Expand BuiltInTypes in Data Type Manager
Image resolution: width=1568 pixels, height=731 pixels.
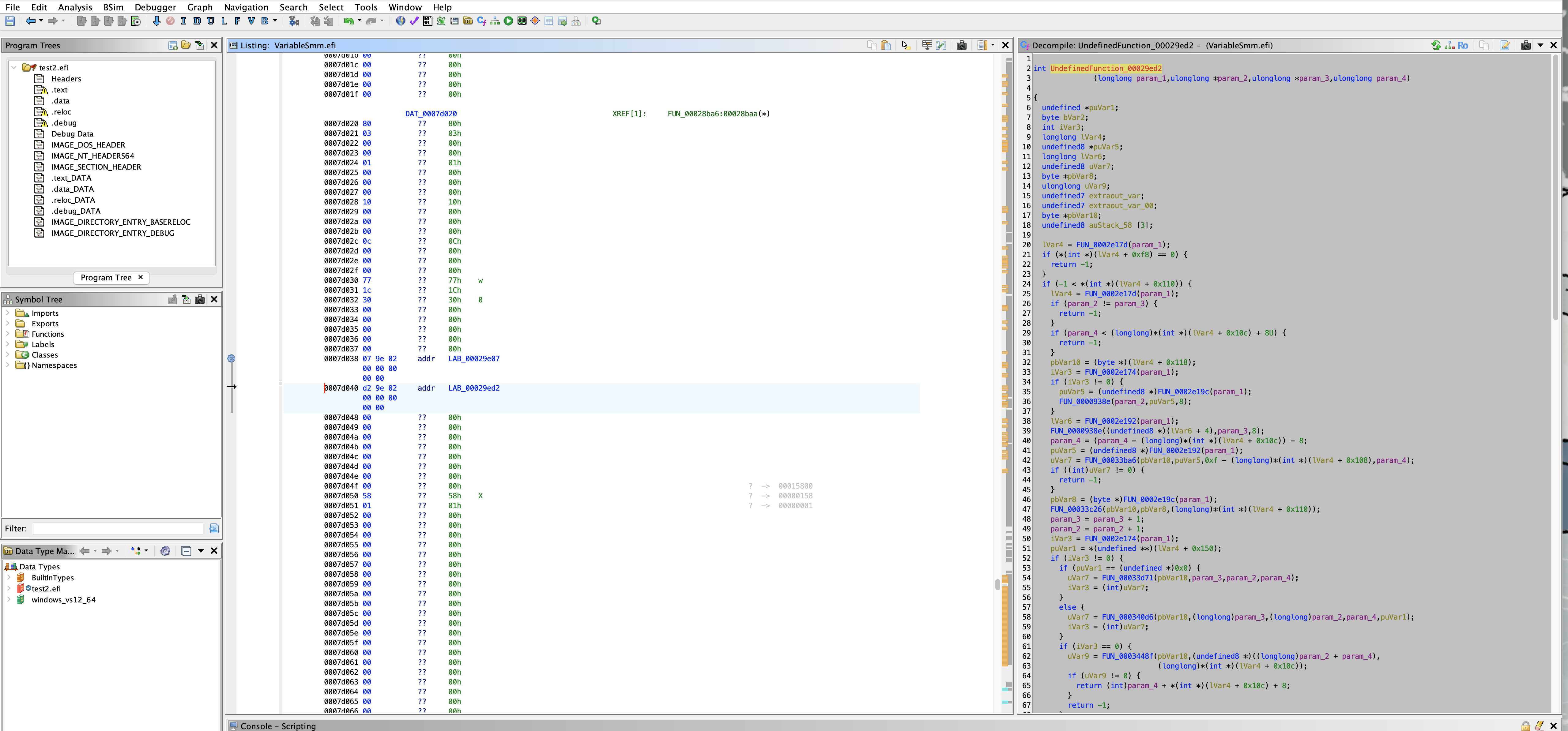(9, 578)
